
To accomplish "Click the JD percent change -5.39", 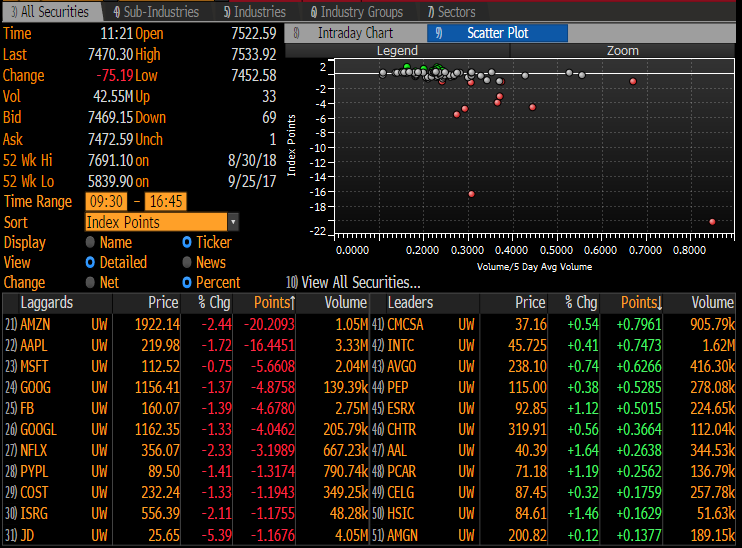I will [x=217, y=535].
